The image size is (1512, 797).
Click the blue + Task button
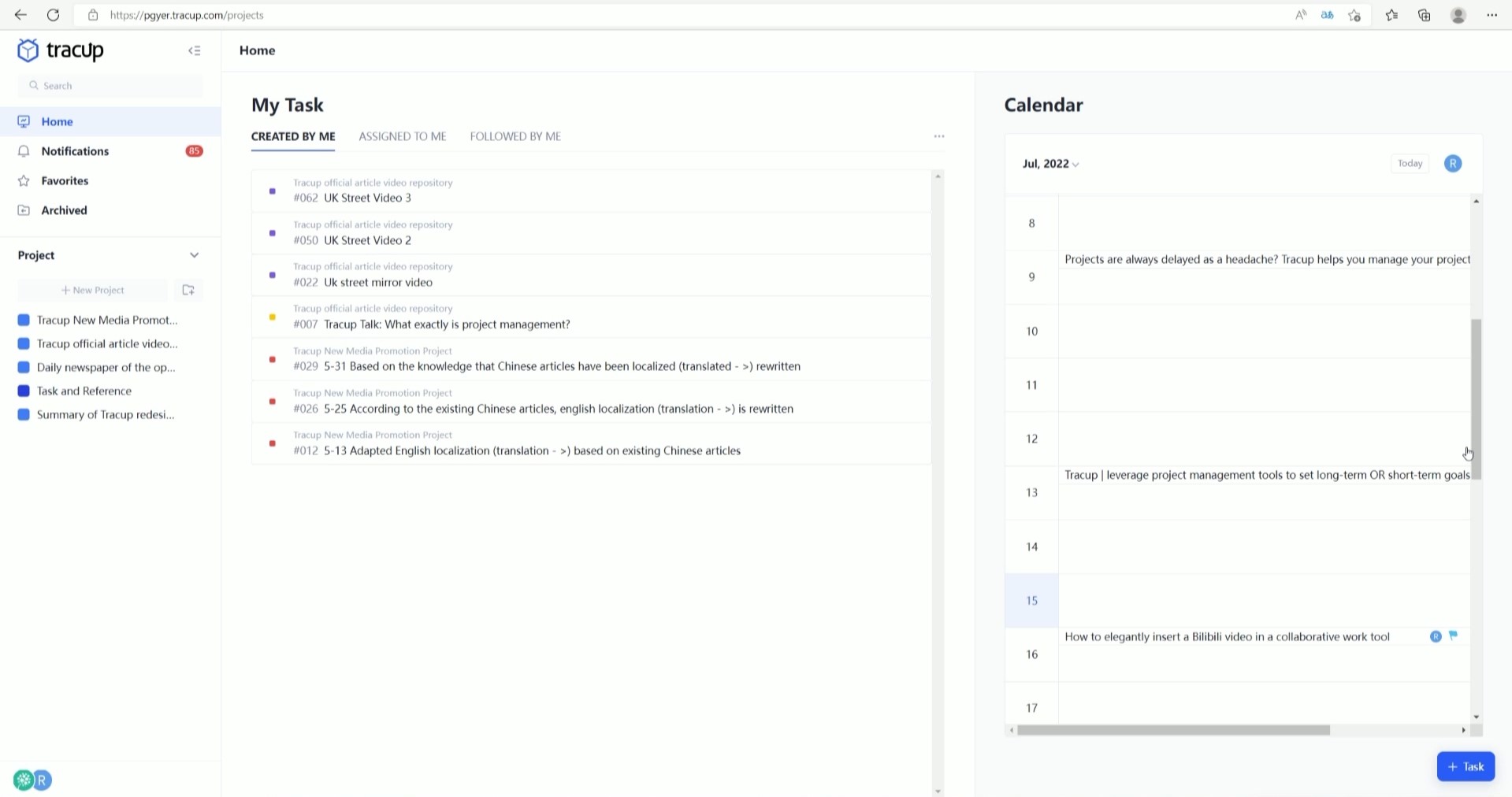pos(1465,766)
